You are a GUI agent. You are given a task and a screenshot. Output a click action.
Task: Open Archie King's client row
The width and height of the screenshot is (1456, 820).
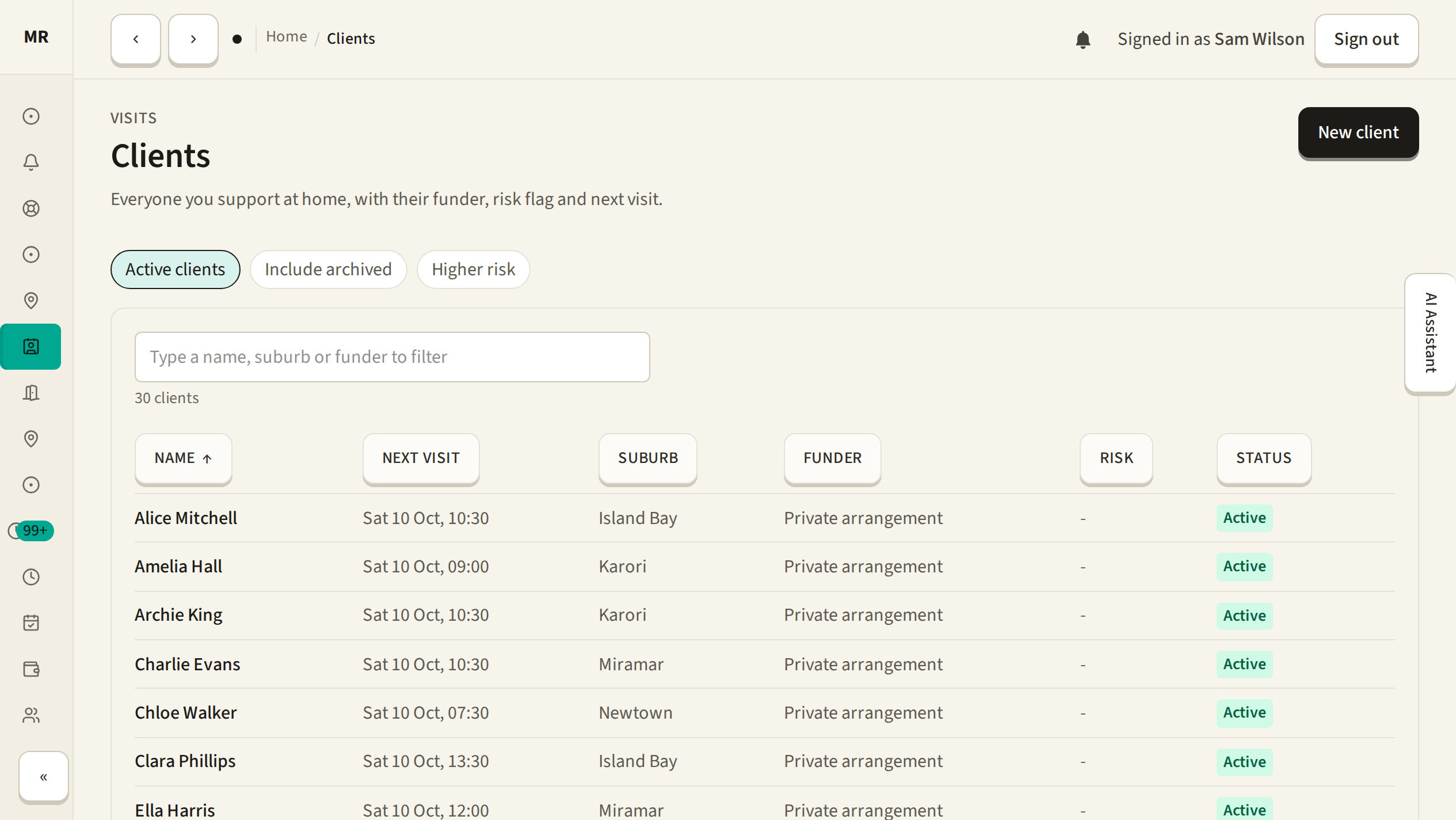pyautogui.click(x=765, y=616)
